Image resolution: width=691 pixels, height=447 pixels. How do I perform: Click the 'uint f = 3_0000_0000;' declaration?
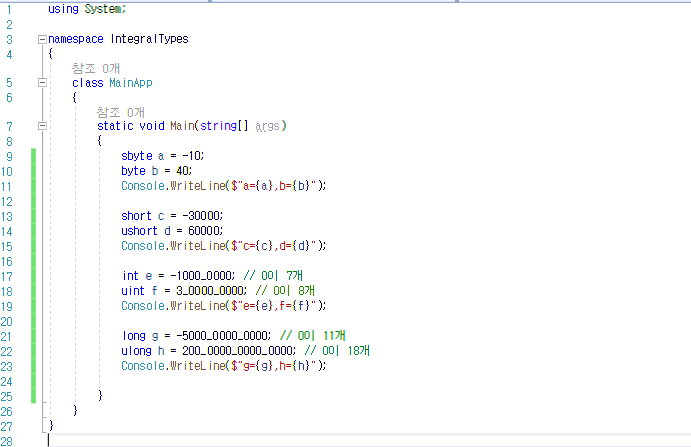(184, 291)
